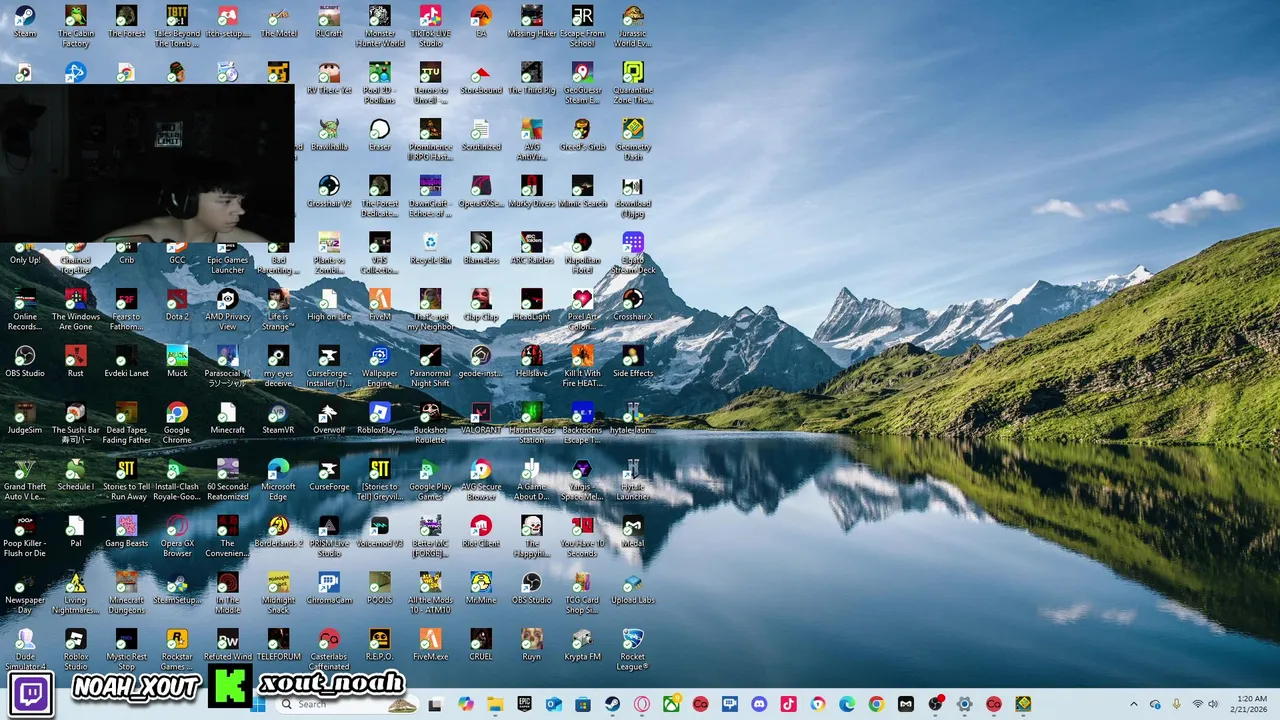Click the taskbar Search box
Image resolution: width=1280 pixels, height=720 pixels.
345,704
